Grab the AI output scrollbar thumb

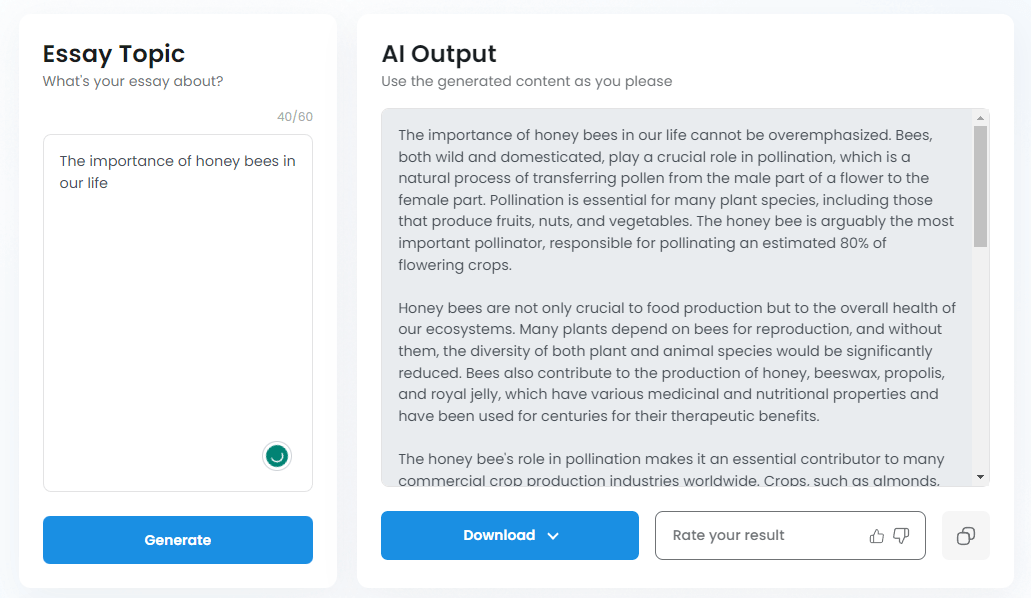pos(981,185)
